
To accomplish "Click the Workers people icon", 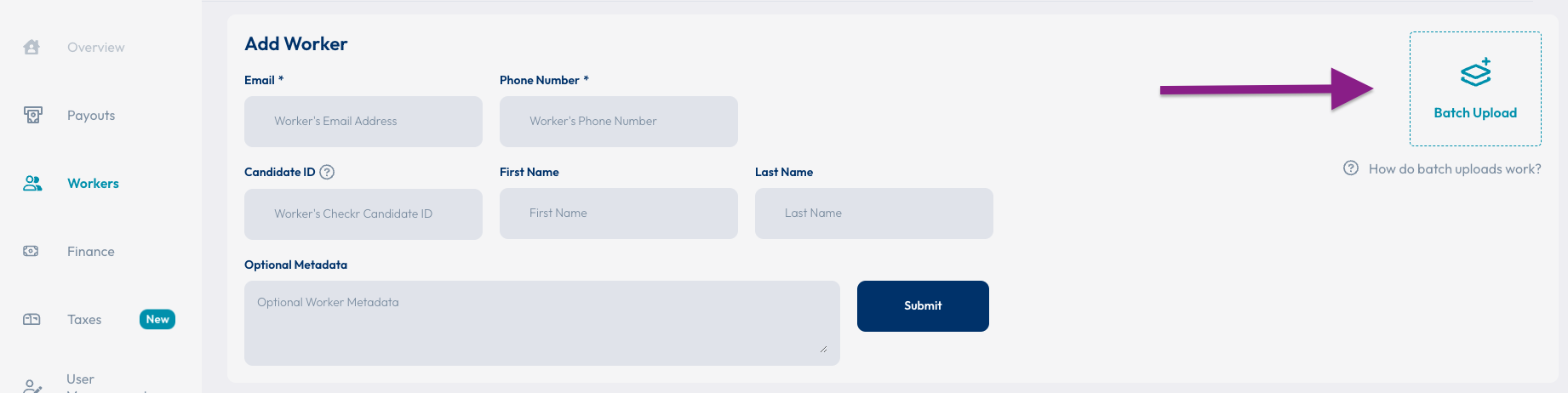I will click(32, 183).
